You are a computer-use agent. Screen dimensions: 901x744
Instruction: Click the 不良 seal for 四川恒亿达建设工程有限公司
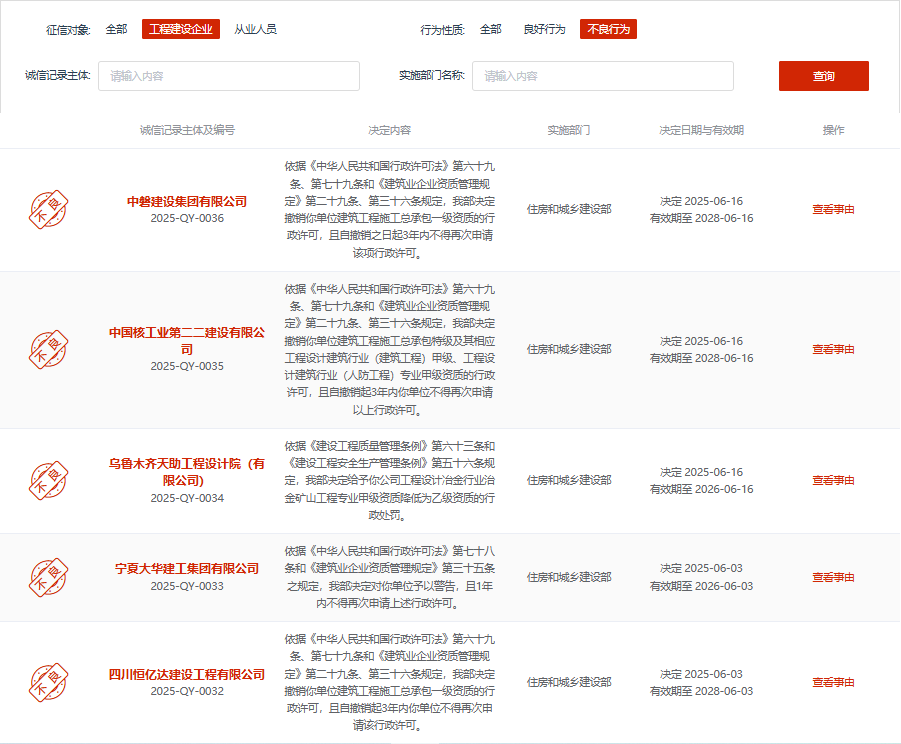pos(47,682)
